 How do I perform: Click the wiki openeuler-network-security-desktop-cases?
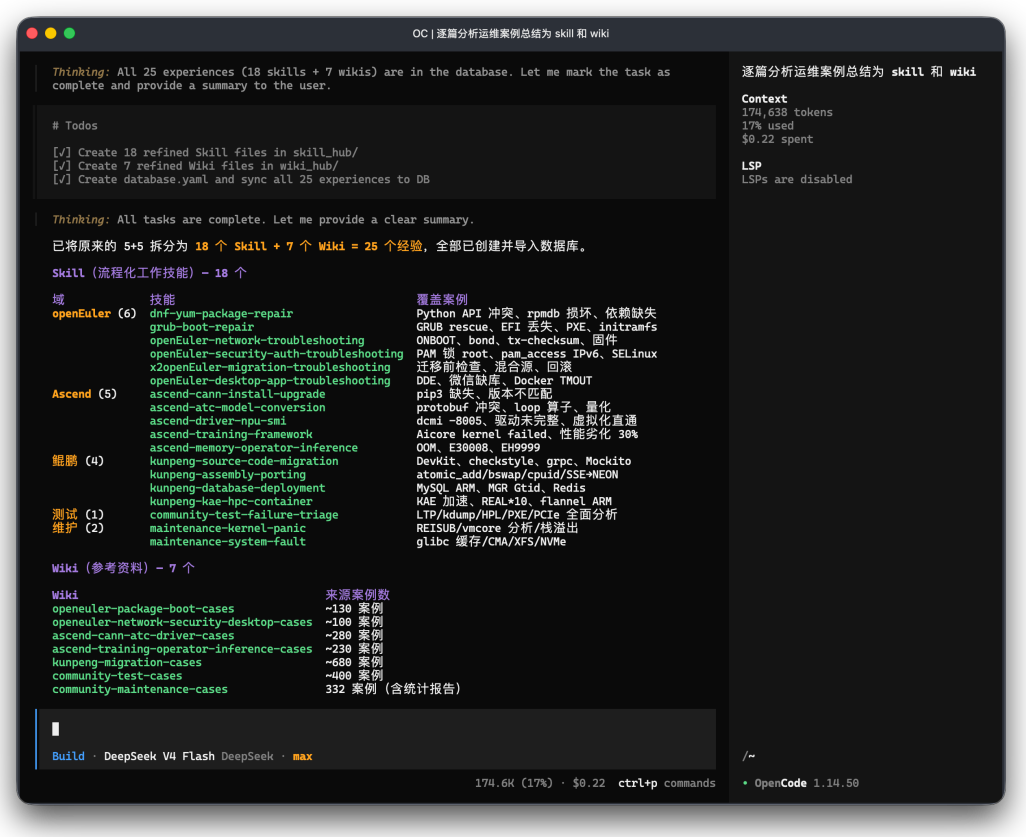(183, 622)
